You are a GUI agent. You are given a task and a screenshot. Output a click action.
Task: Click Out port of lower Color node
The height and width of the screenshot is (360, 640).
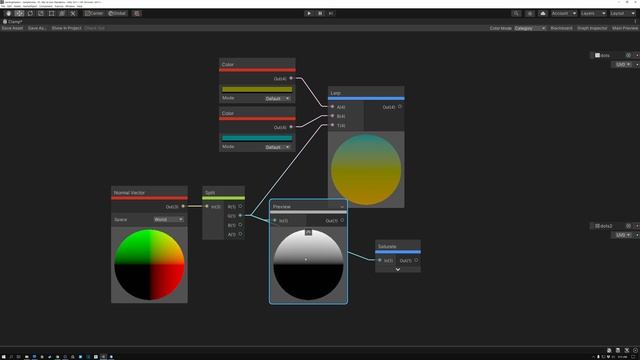coord(291,127)
